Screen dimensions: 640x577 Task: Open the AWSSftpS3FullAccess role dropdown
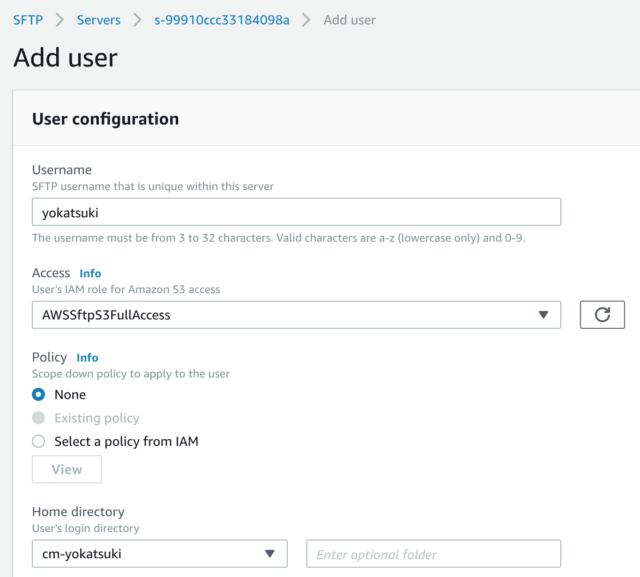tap(296, 315)
